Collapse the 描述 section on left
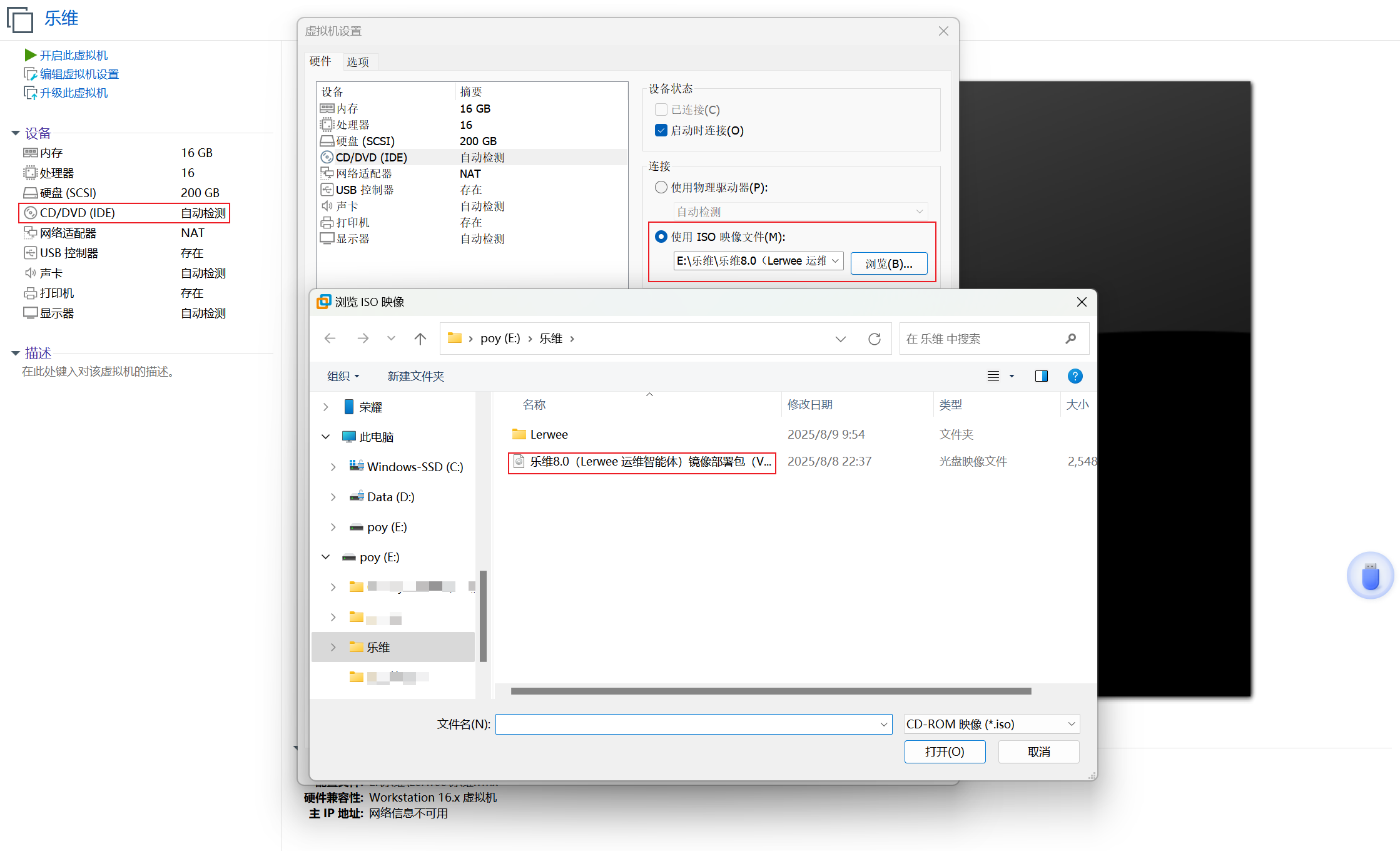This screenshot has width=1400, height=851. click(x=16, y=354)
